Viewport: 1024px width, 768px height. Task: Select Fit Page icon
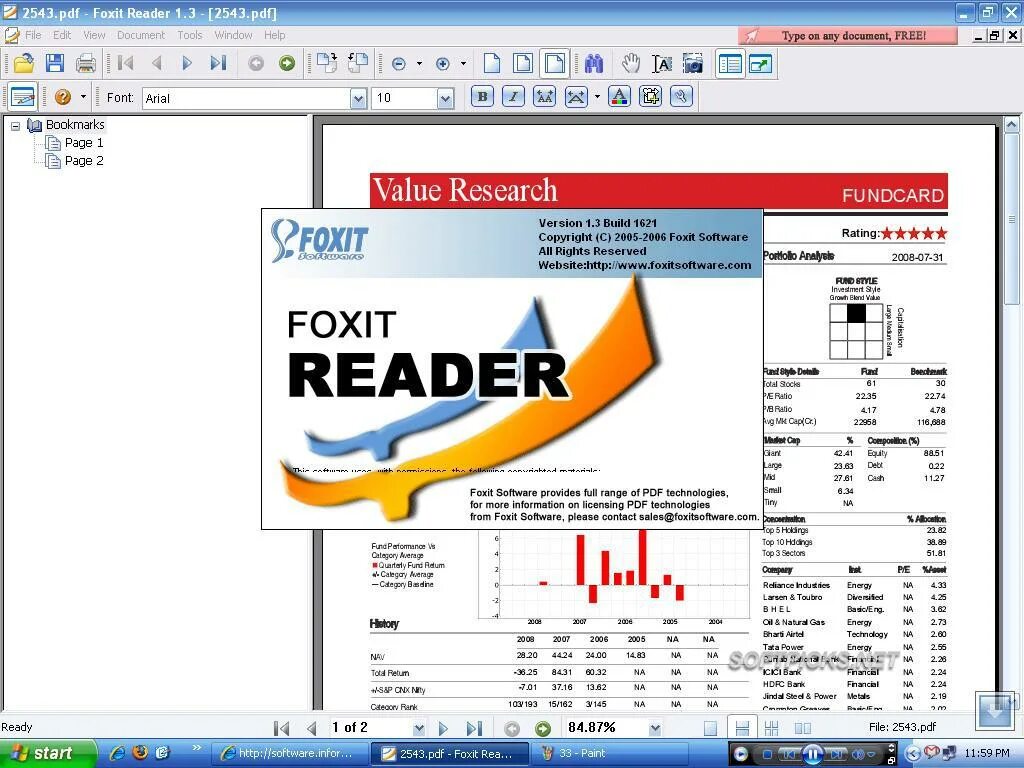[x=522, y=63]
